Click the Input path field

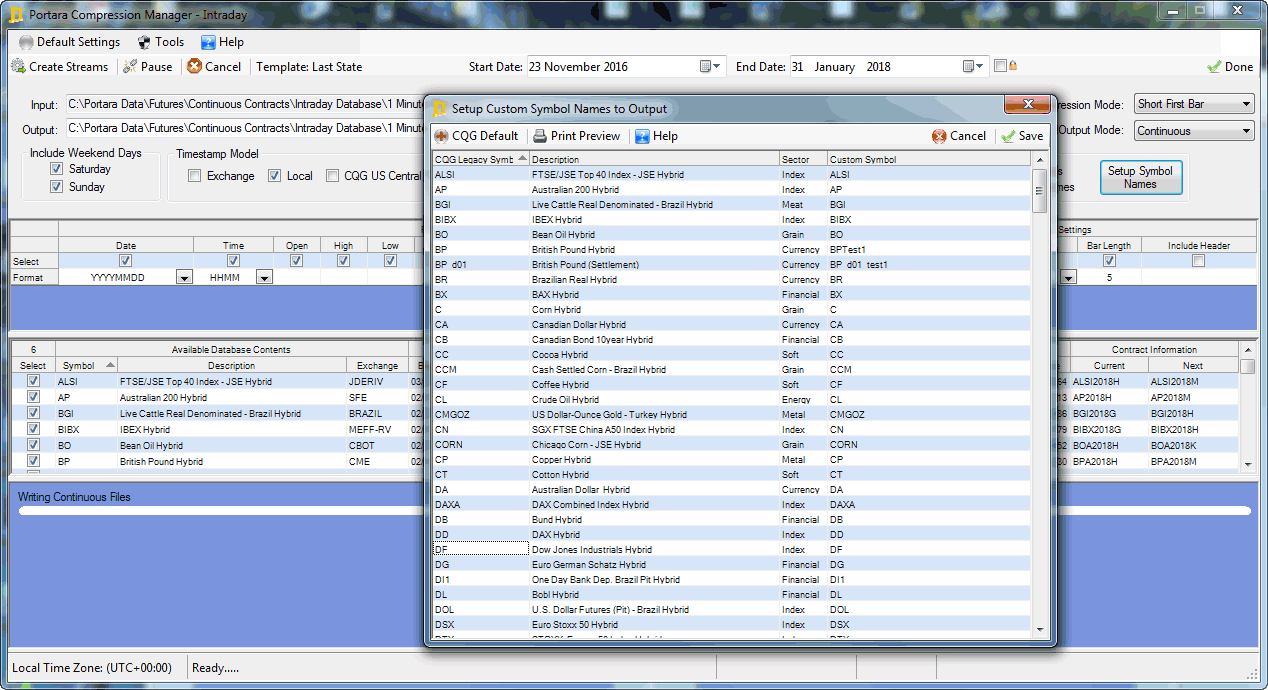245,104
